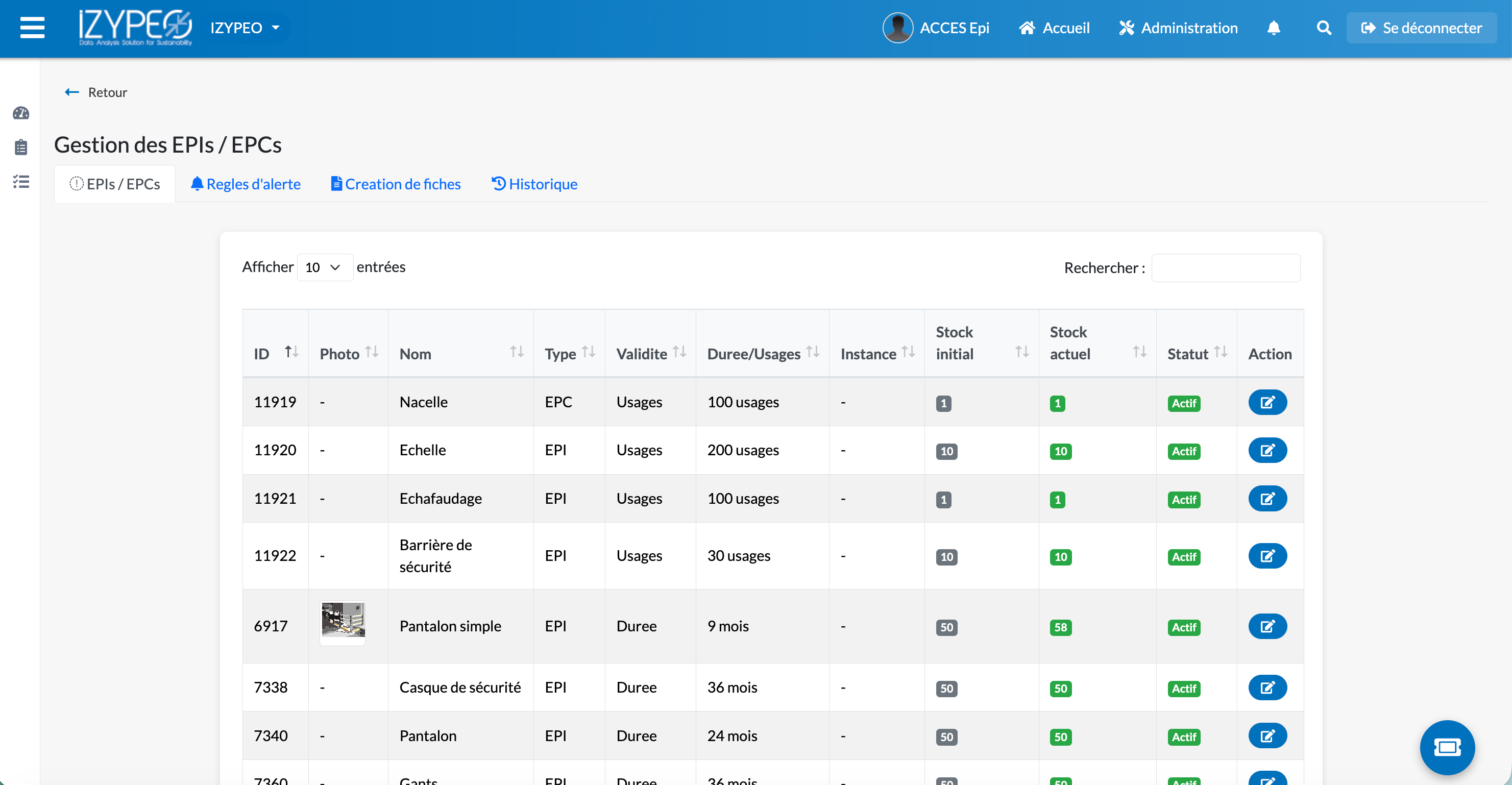The width and height of the screenshot is (1512, 785).
Task: Open the clipboard sidebar icon
Action: 21,148
